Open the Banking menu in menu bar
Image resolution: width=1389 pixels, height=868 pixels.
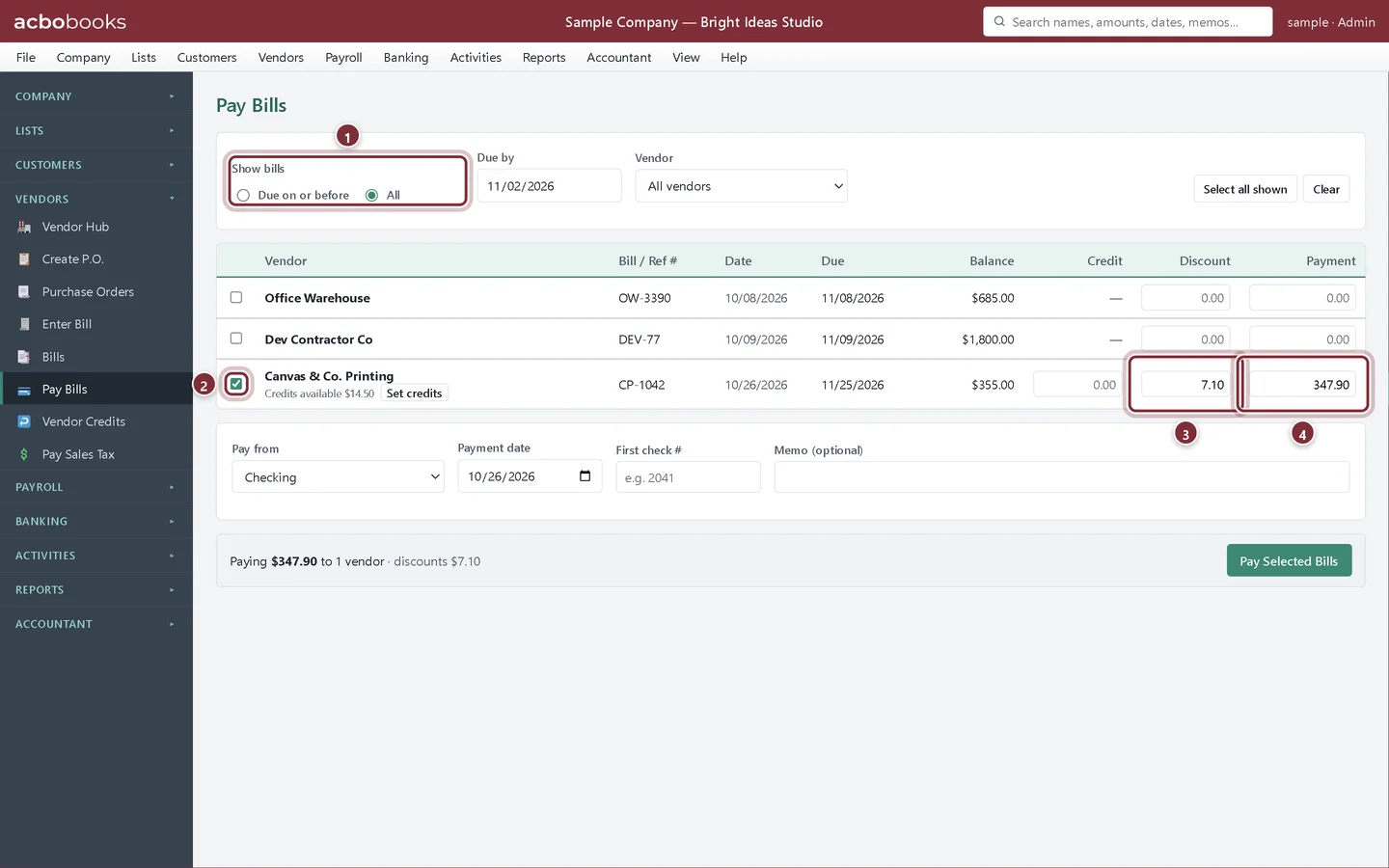[x=406, y=58]
